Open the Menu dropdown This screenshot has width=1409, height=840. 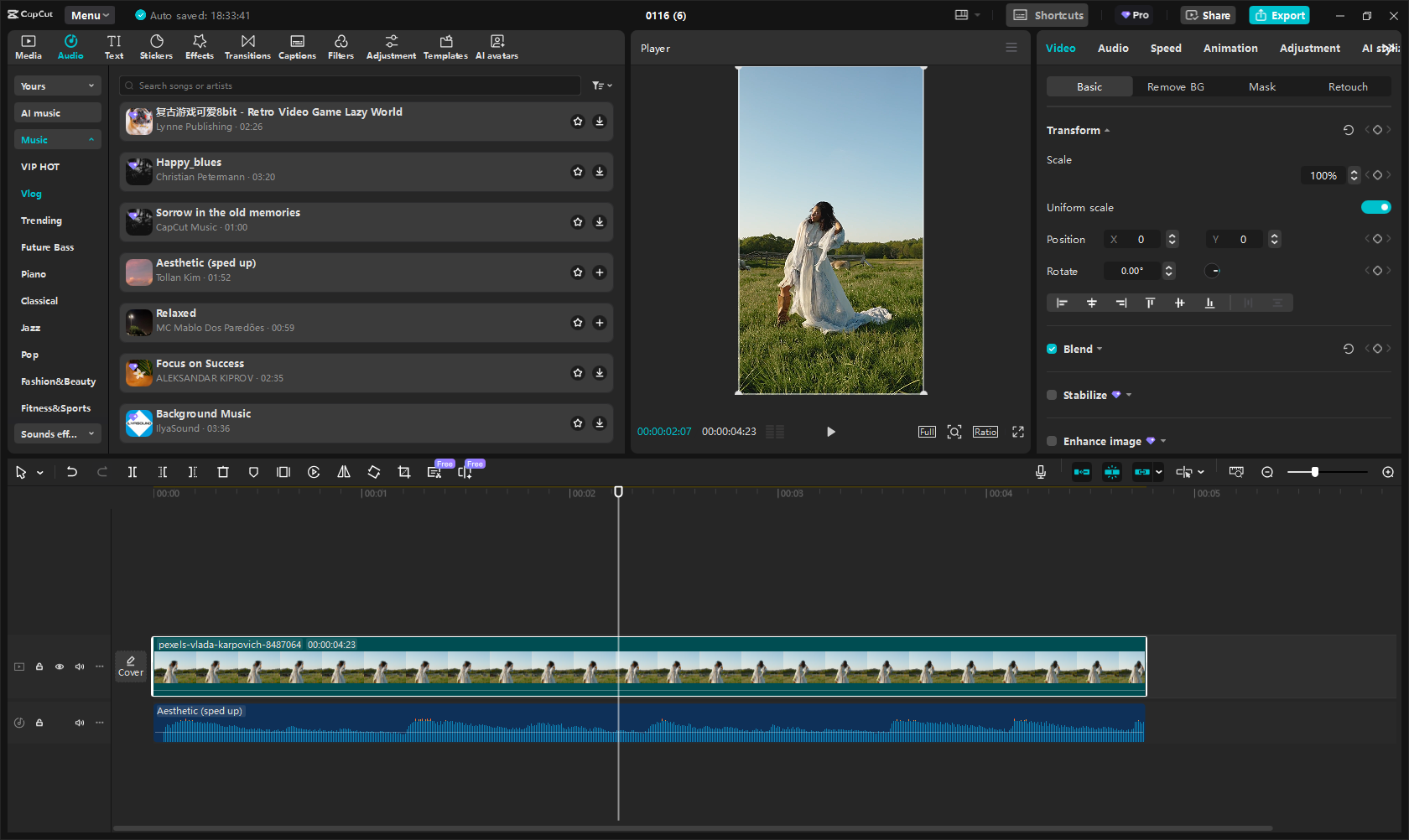click(90, 15)
